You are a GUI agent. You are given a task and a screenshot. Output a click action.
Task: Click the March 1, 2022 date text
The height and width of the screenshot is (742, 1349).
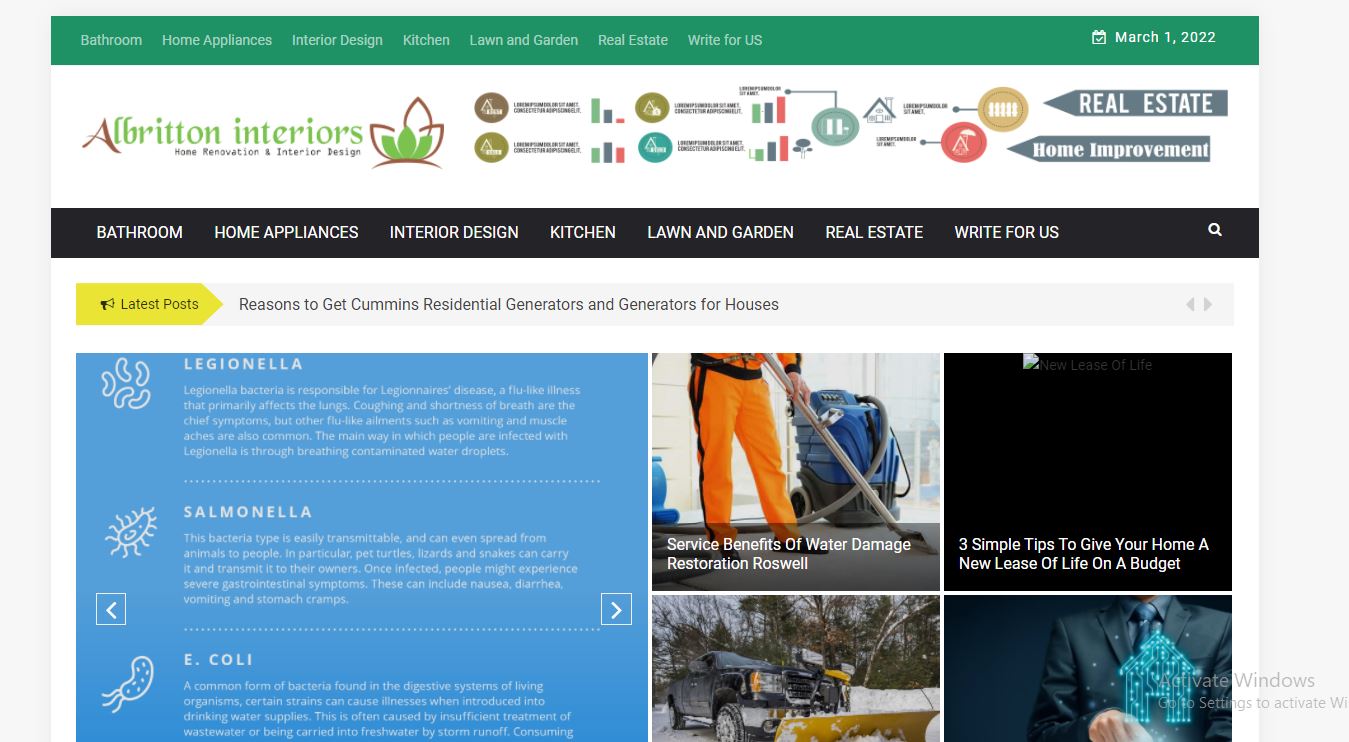tap(1165, 37)
